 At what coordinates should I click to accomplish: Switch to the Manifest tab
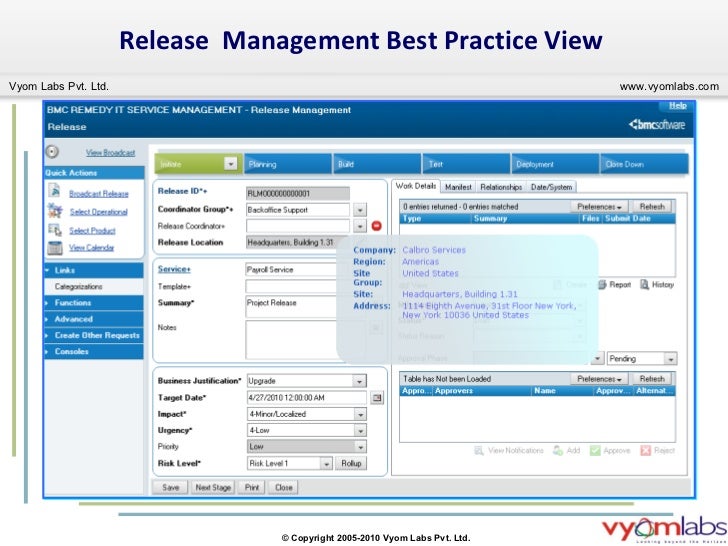[x=458, y=187]
